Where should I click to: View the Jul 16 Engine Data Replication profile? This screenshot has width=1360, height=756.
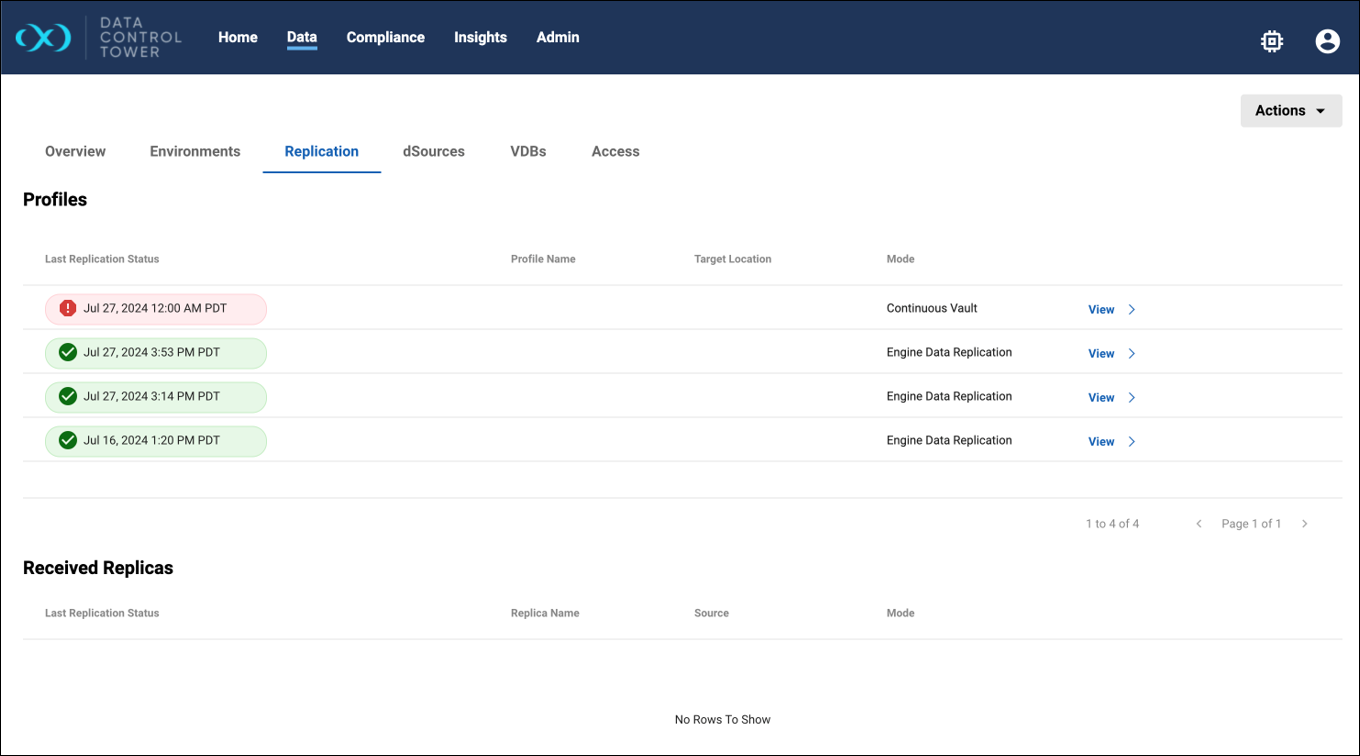[1101, 442]
